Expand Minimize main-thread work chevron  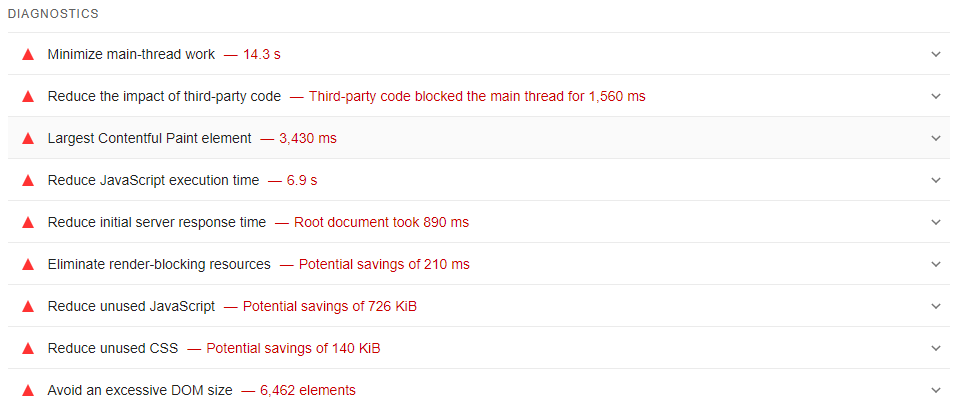click(x=936, y=54)
